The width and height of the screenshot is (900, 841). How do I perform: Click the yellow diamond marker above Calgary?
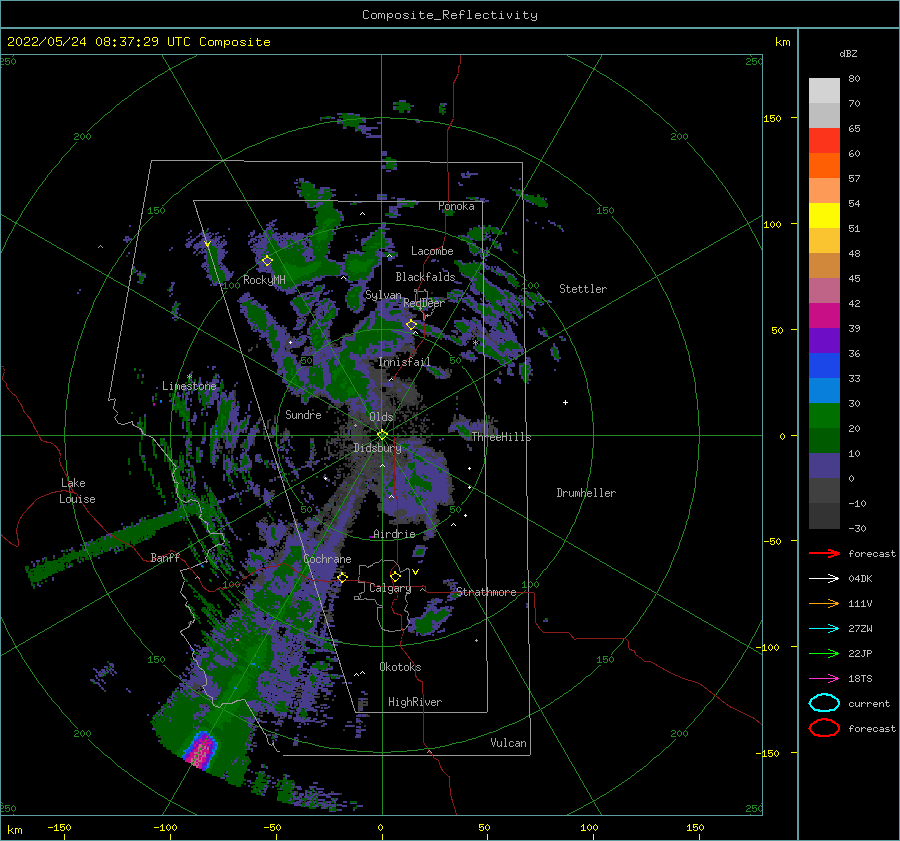395,576
